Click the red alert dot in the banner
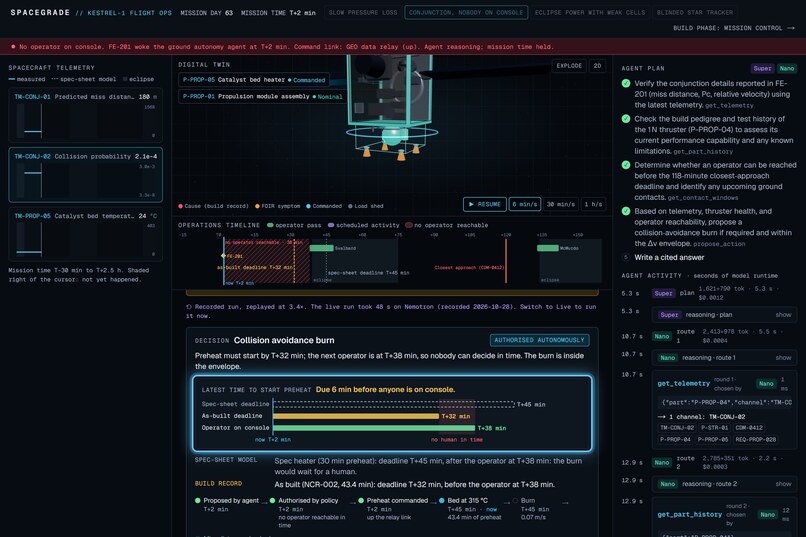The image size is (806, 537). [x=13, y=47]
